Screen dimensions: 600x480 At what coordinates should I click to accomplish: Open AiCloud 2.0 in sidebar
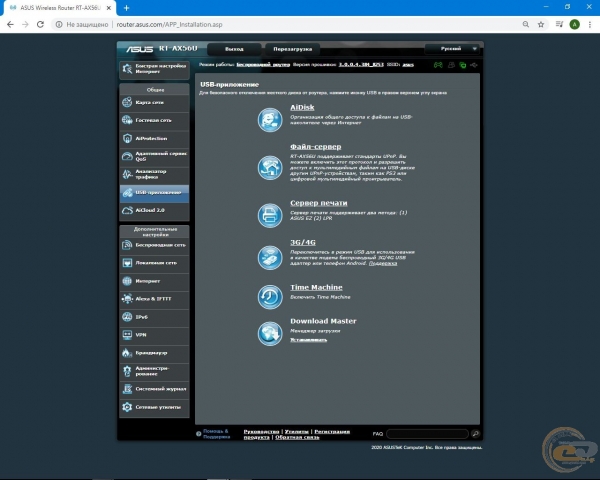coord(154,210)
